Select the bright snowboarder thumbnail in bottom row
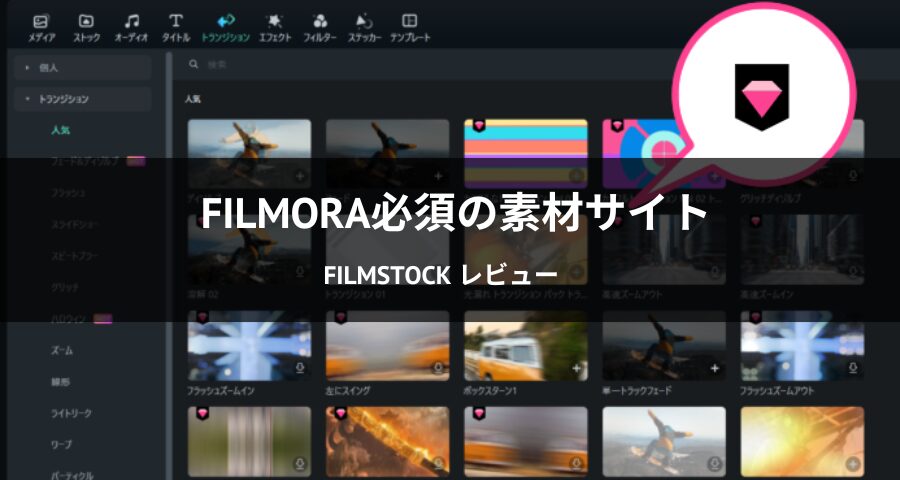This screenshot has height=480, width=900. tap(664, 442)
